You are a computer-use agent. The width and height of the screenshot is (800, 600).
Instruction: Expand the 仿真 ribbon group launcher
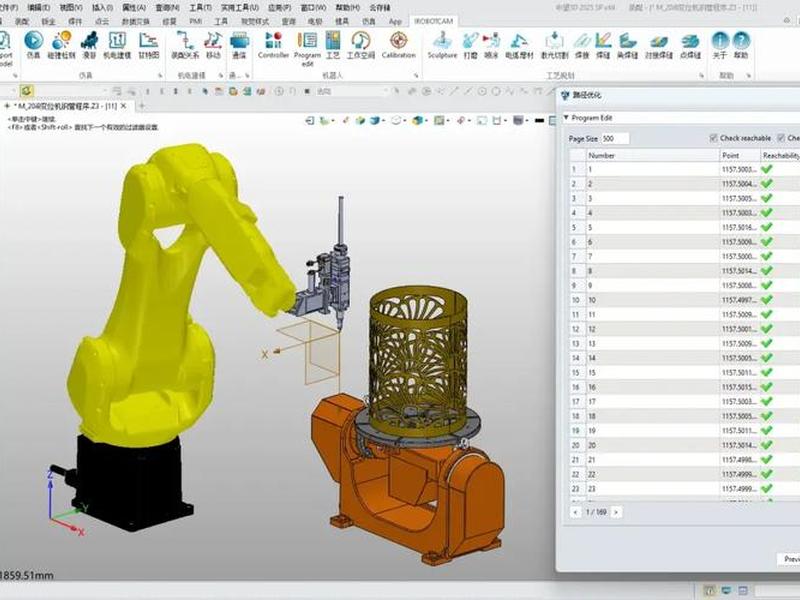coord(160,76)
